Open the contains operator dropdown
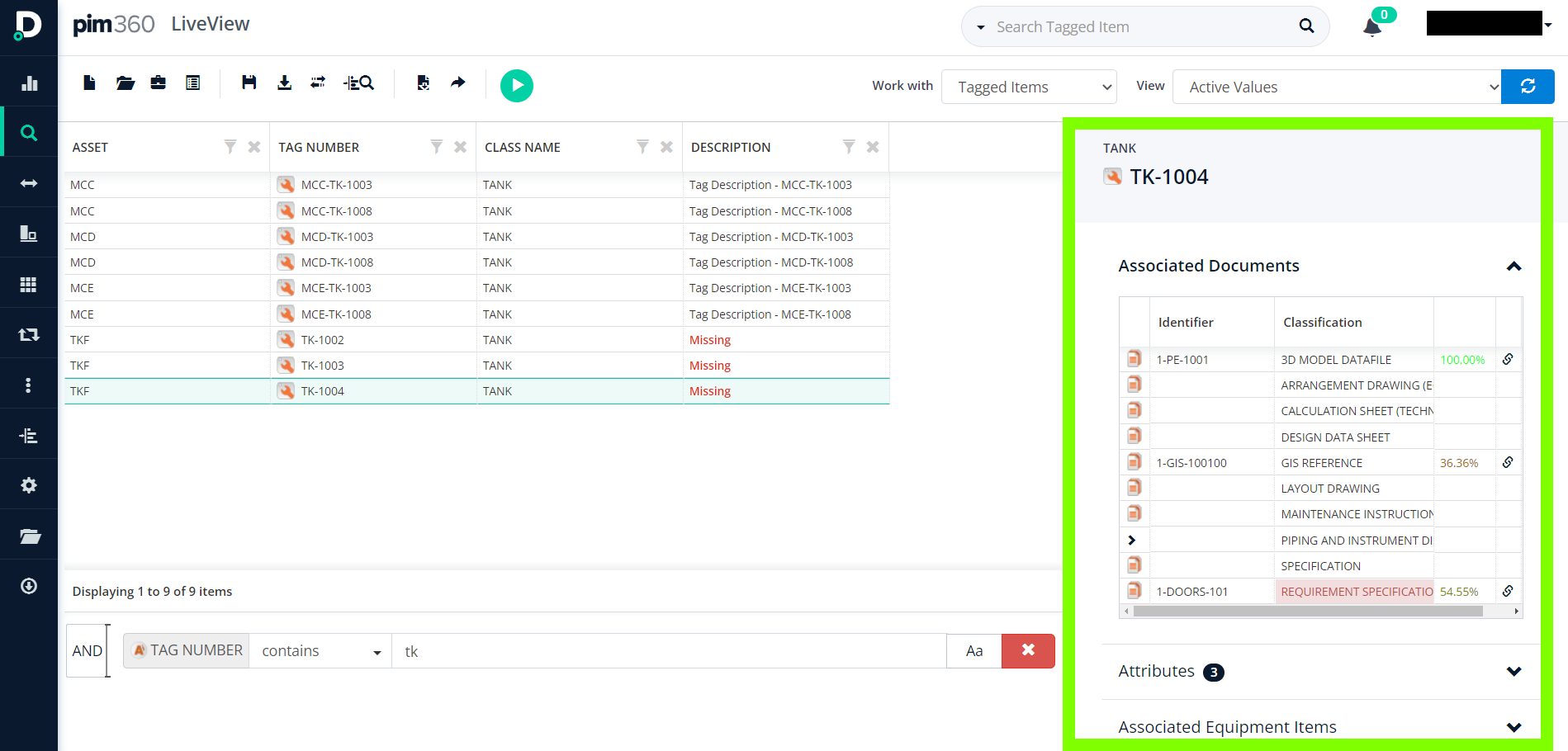The width and height of the screenshot is (1568, 751). [320, 651]
